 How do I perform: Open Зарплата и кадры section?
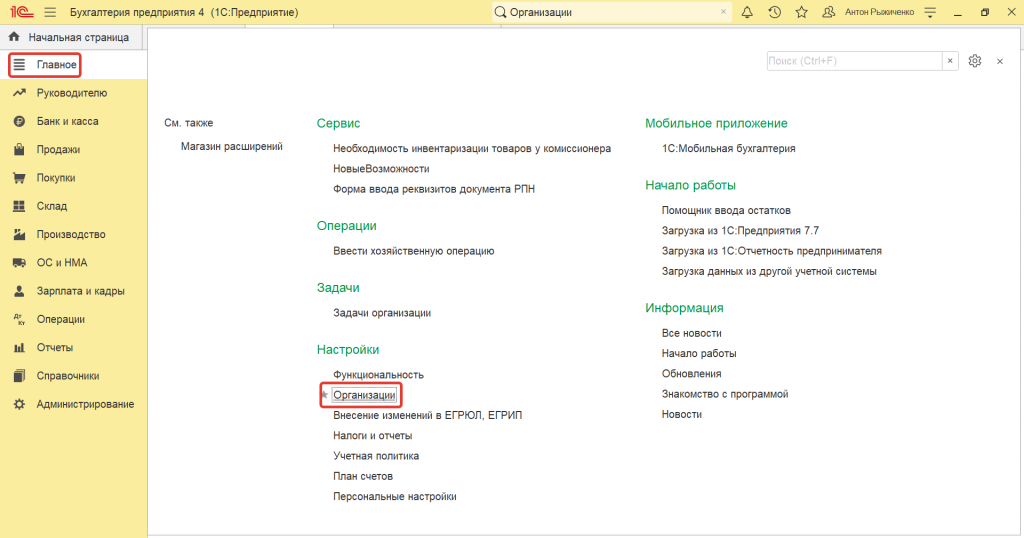pos(80,291)
